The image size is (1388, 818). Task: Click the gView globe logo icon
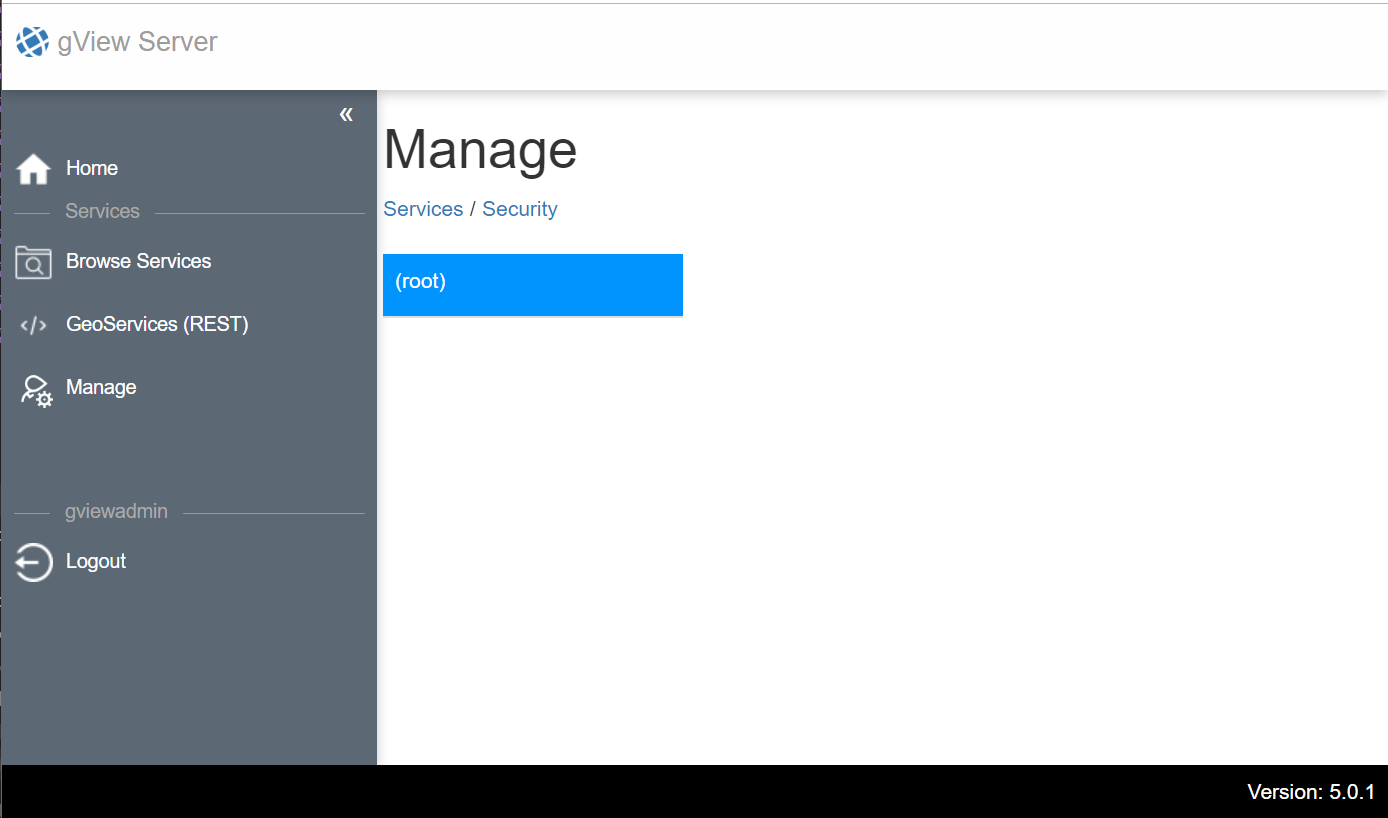click(32, 42)
